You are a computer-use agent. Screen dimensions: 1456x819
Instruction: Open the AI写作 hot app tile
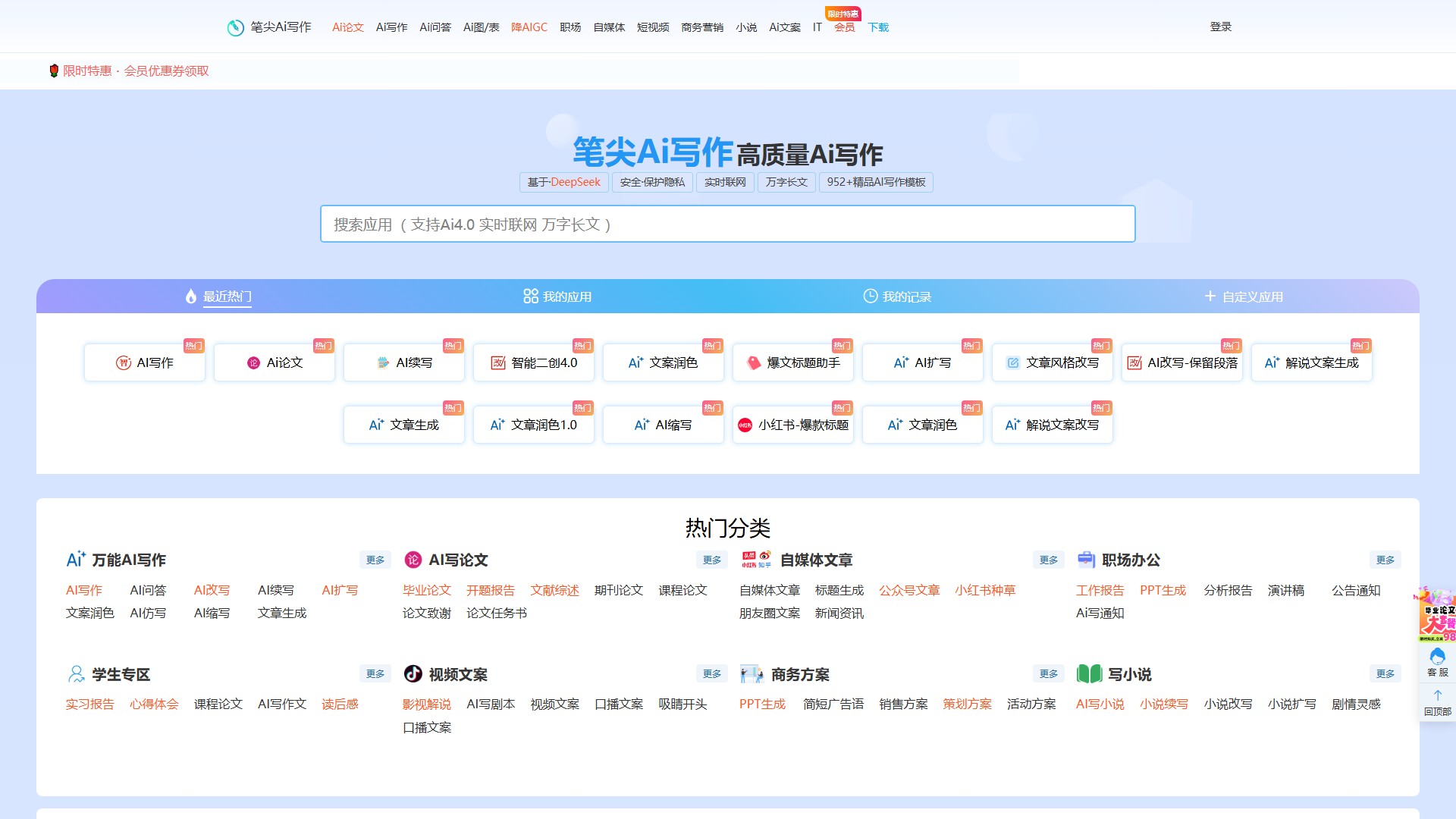pyautogui.click(x=145, y=362)
